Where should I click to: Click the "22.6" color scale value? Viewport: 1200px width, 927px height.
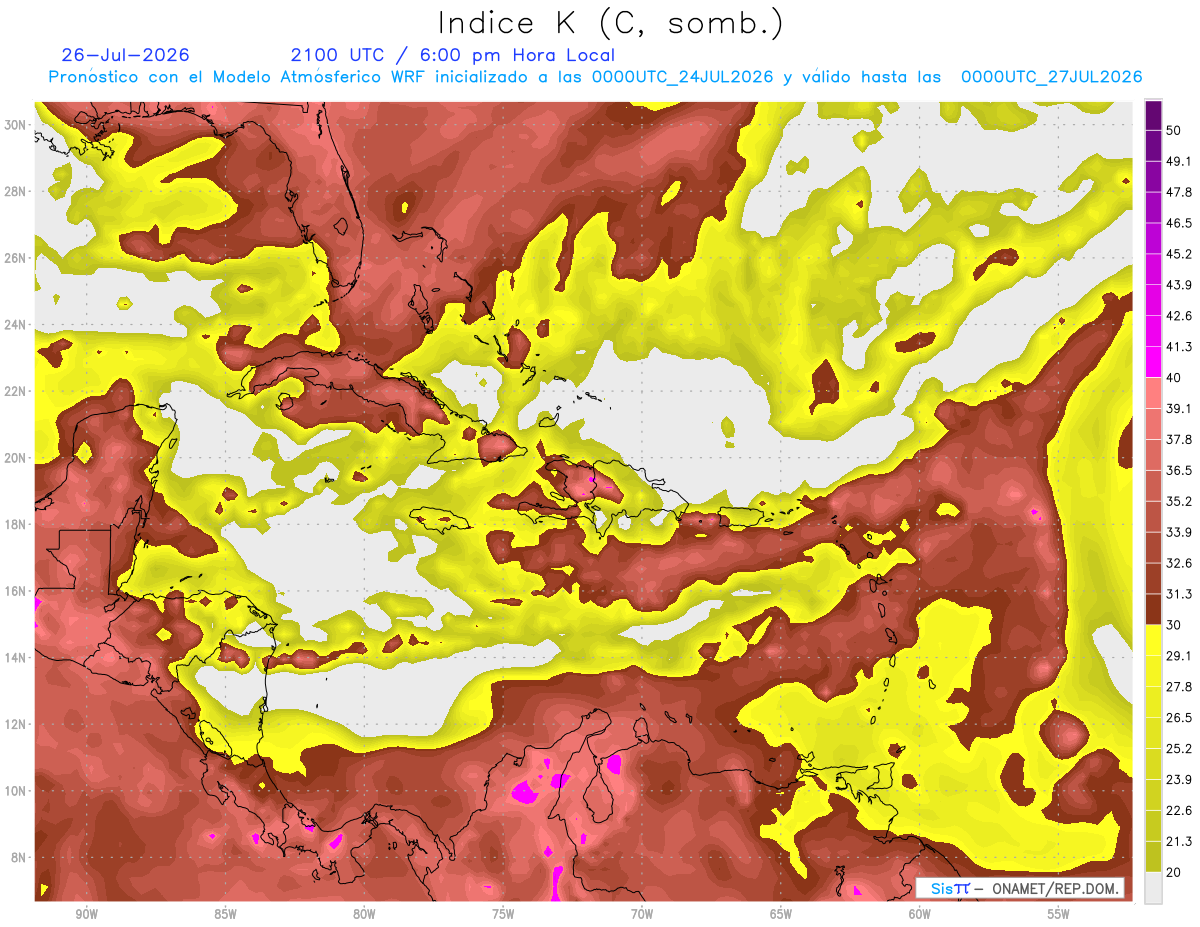[1179, 811]
